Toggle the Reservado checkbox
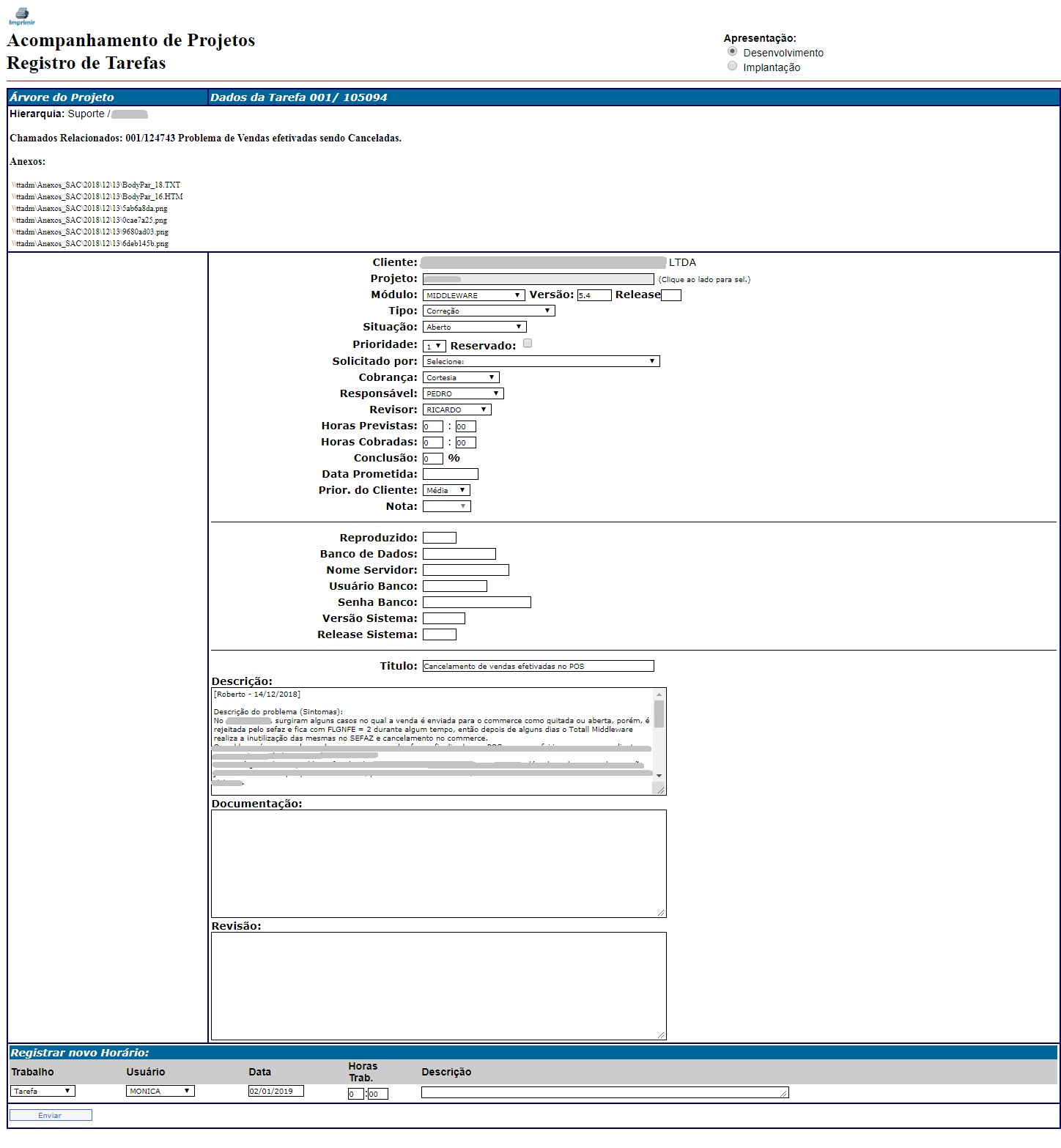The image size is (1061, 1148). point(528,344)
